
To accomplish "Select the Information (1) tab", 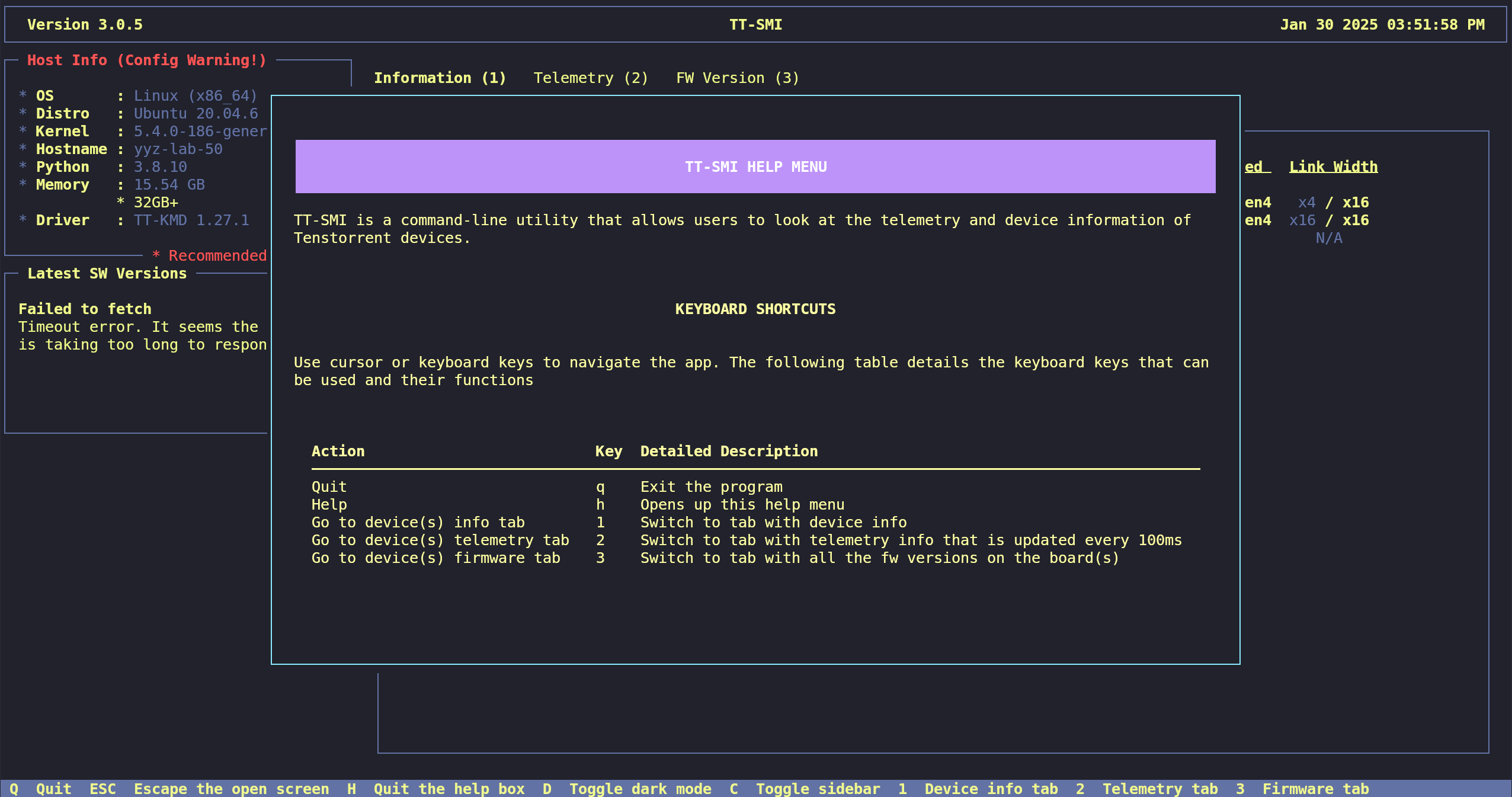I will click(x=440, y=78).
